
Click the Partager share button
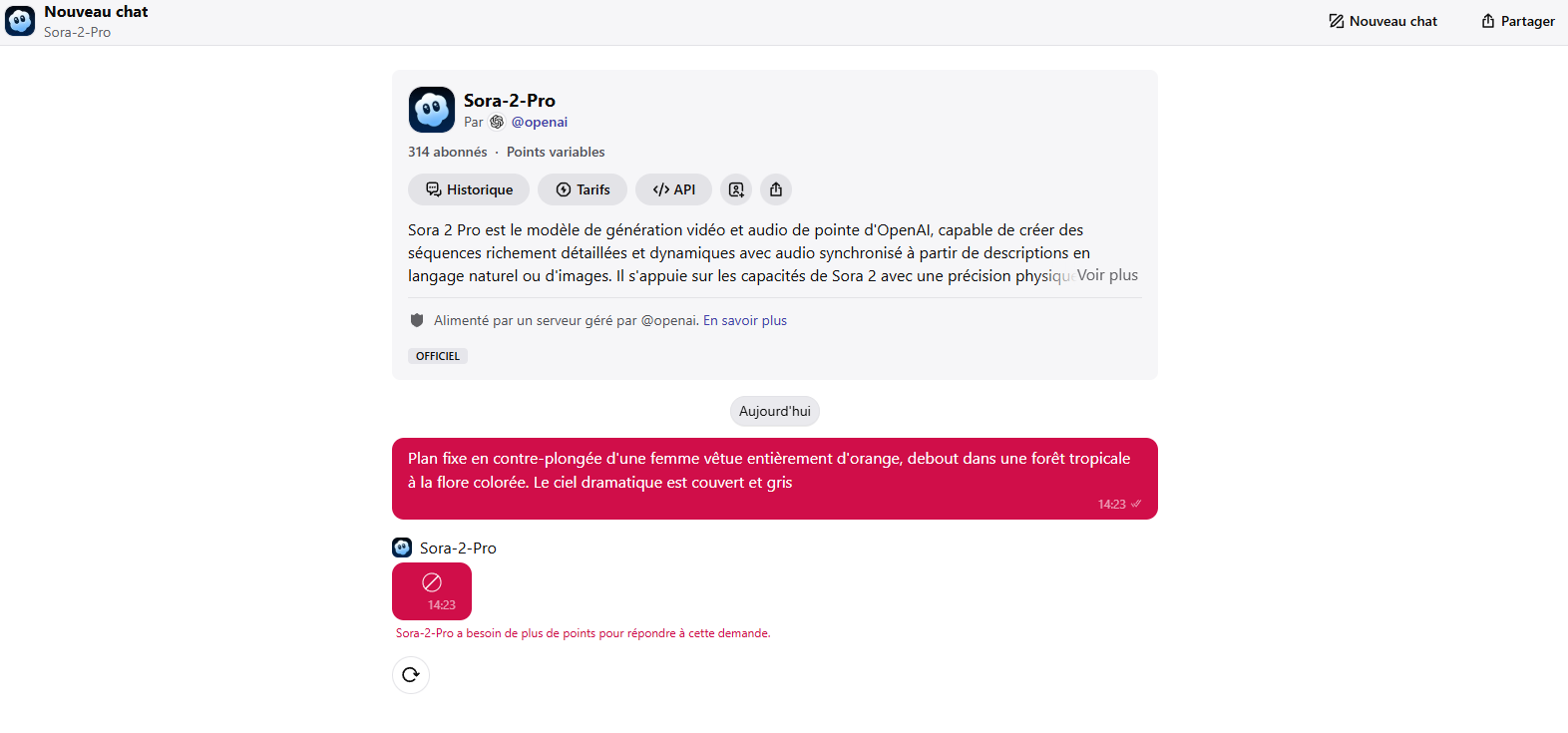click(1518, 21)
